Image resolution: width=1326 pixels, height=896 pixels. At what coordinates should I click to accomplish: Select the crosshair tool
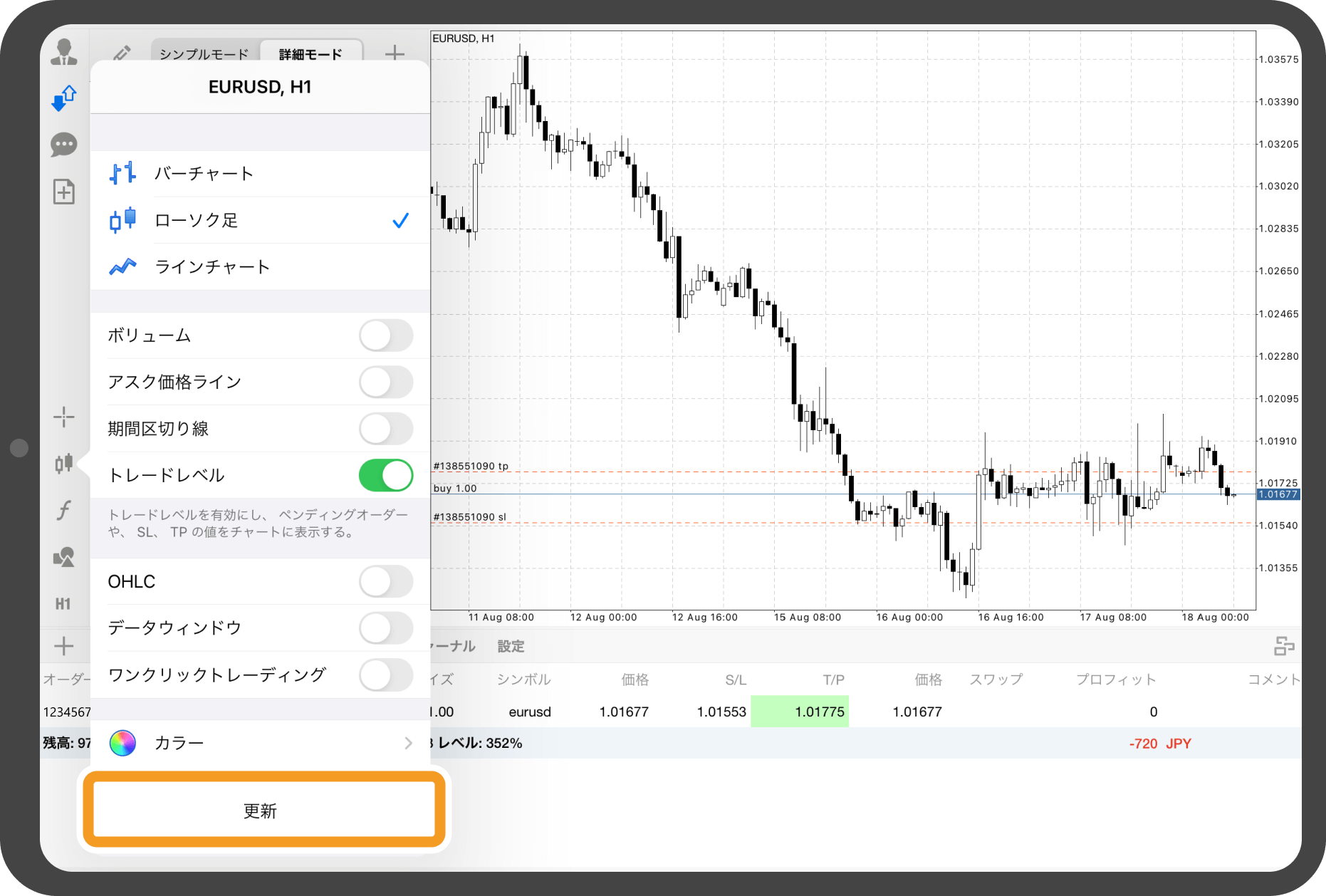(x=64, y=417)
